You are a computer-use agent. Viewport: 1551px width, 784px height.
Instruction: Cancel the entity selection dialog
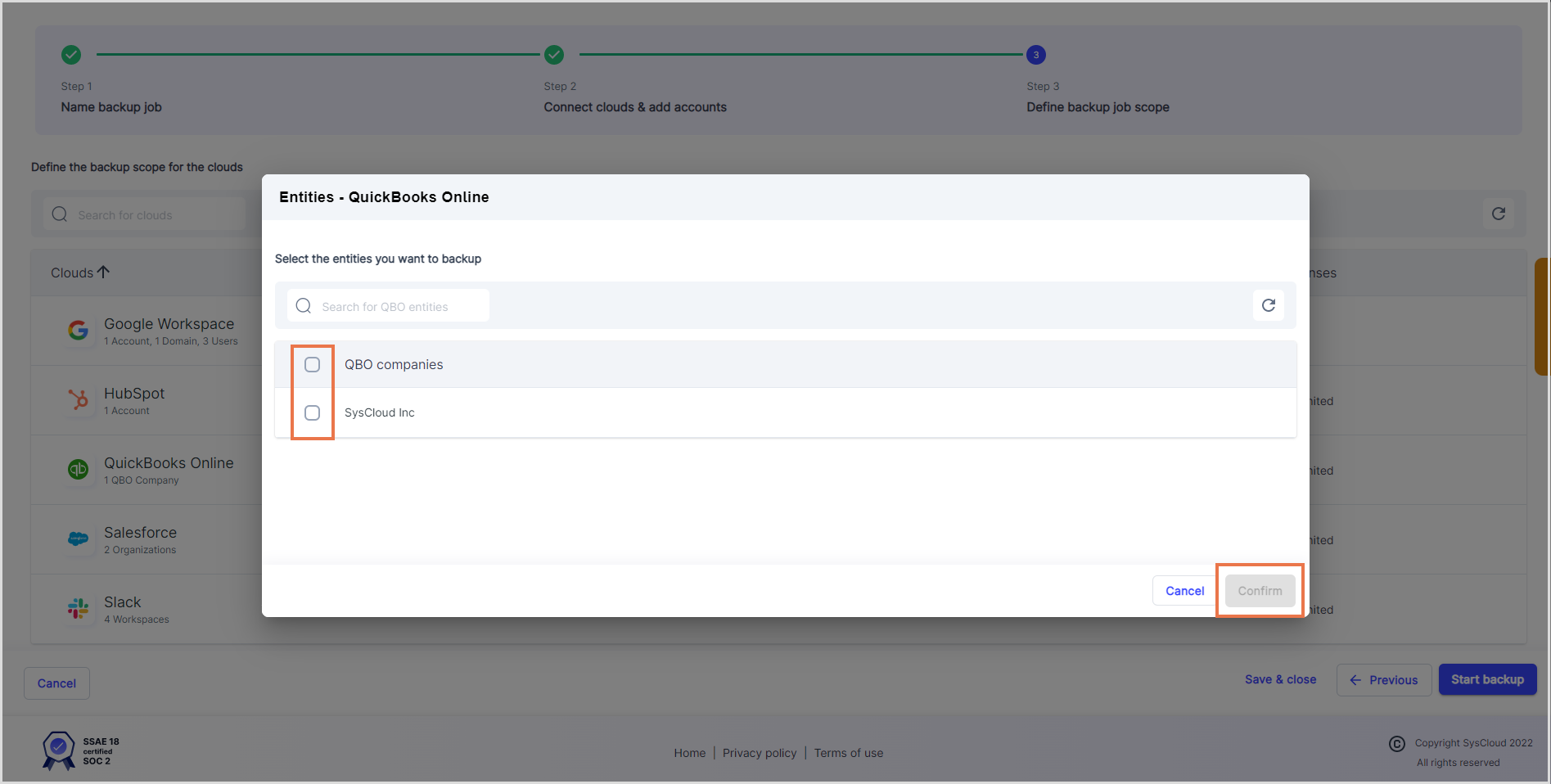coord(1184,590)
